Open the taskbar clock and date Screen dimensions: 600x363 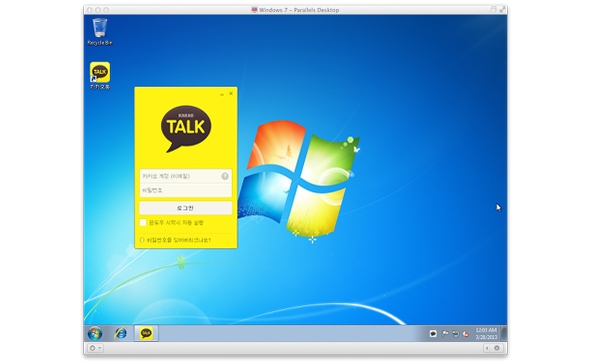click(486, 333)
